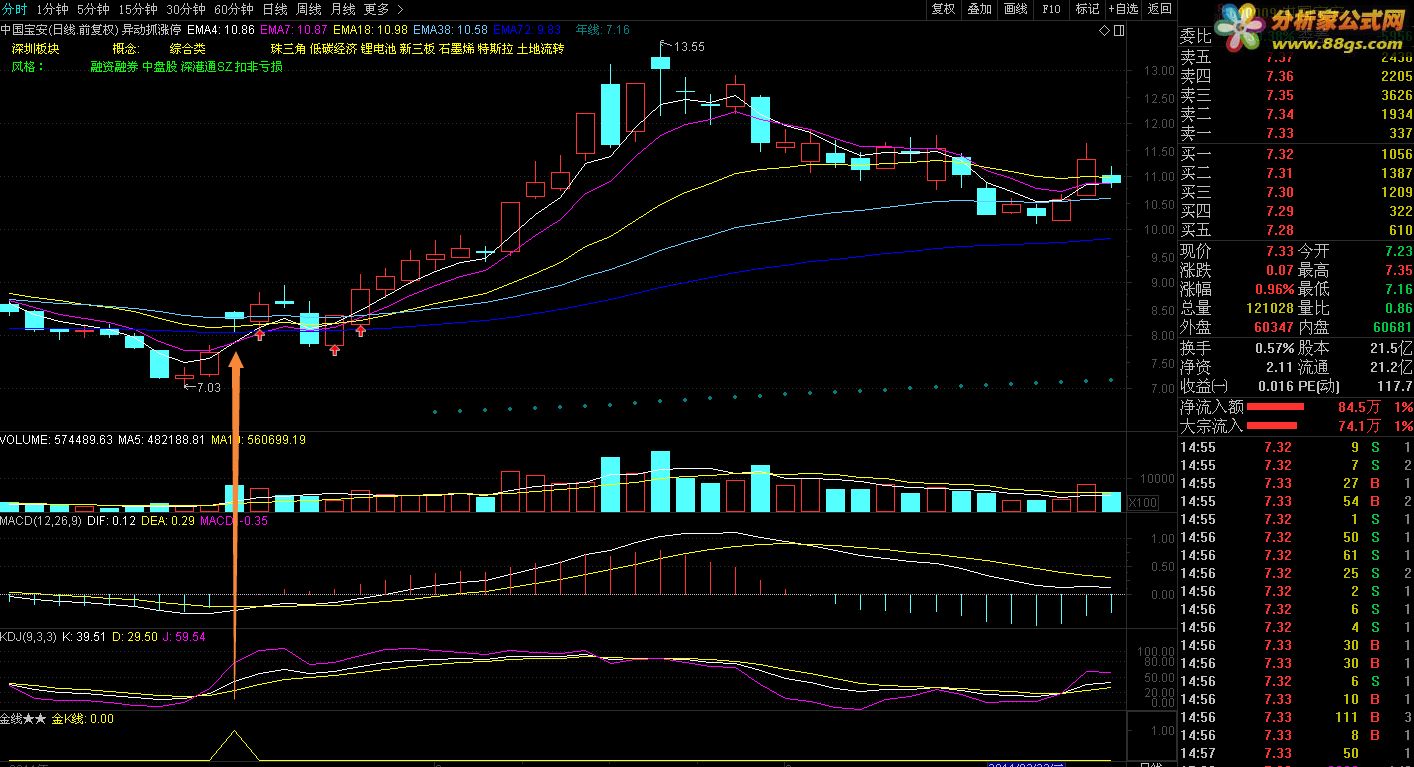Screen dimensions: 1414x767
Task: Add stock via the +自选 button
Action: (x=1123, y=9)
